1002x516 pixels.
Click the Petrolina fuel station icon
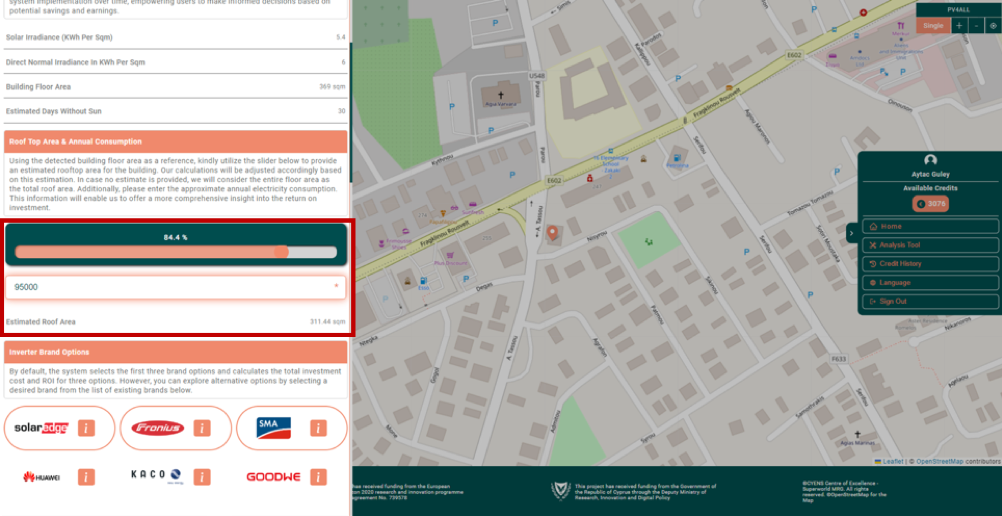tap(677, 157)
